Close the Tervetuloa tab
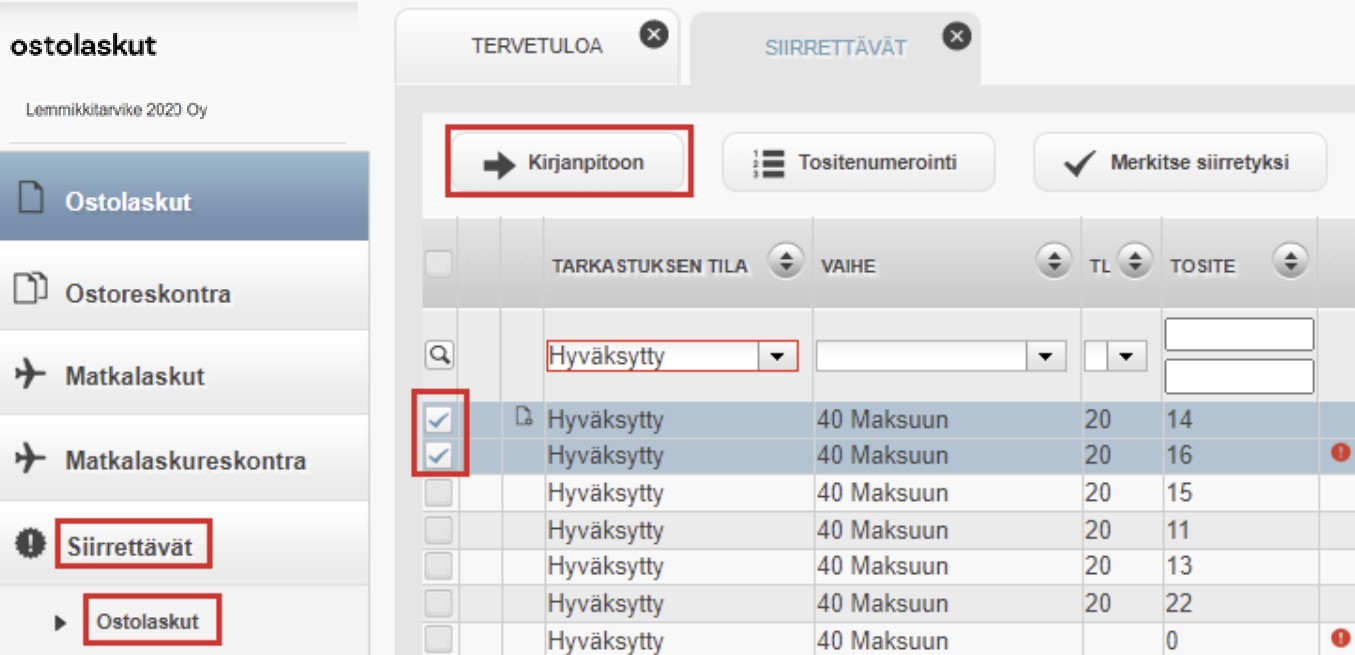Image resolution: width=1355 pixels, height=655 pixels. point(653,35)
